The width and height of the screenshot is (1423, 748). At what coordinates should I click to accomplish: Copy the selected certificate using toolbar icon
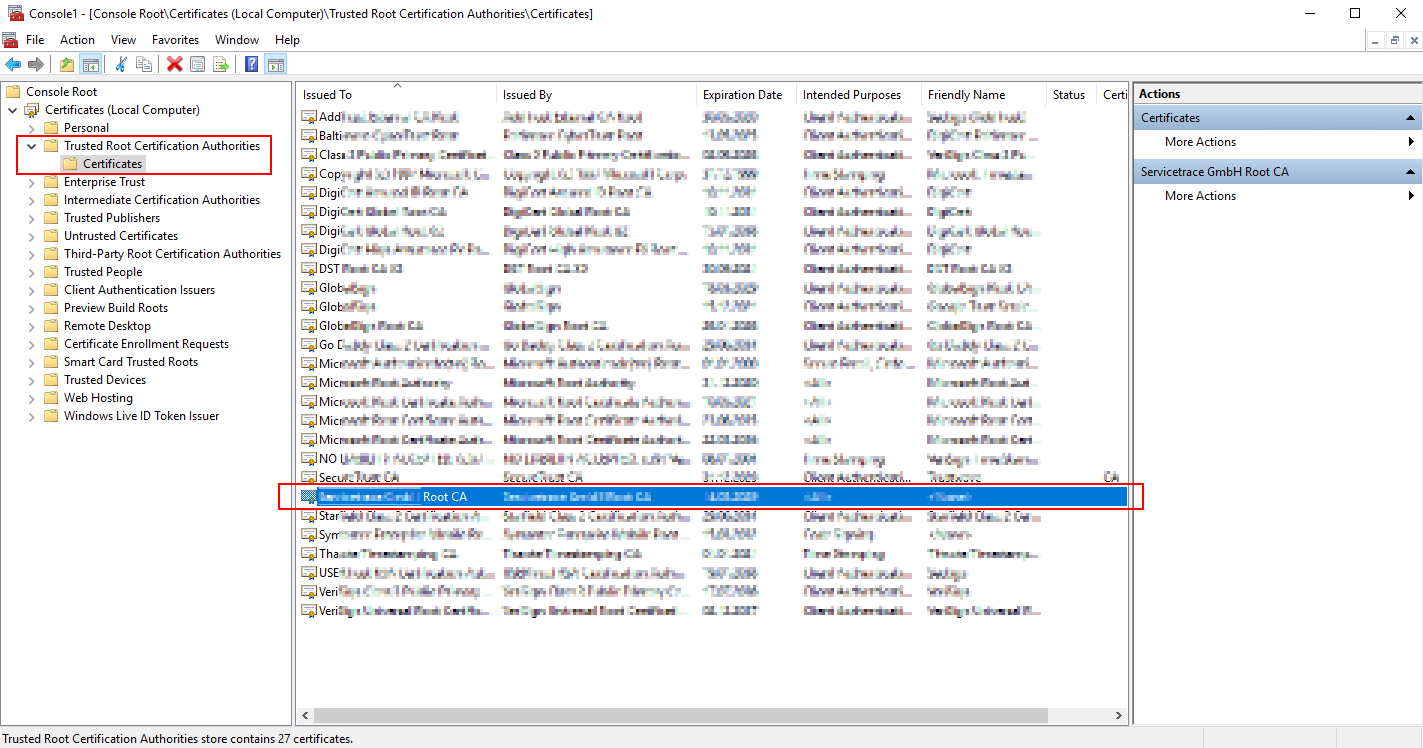click(x=144, y=63)
